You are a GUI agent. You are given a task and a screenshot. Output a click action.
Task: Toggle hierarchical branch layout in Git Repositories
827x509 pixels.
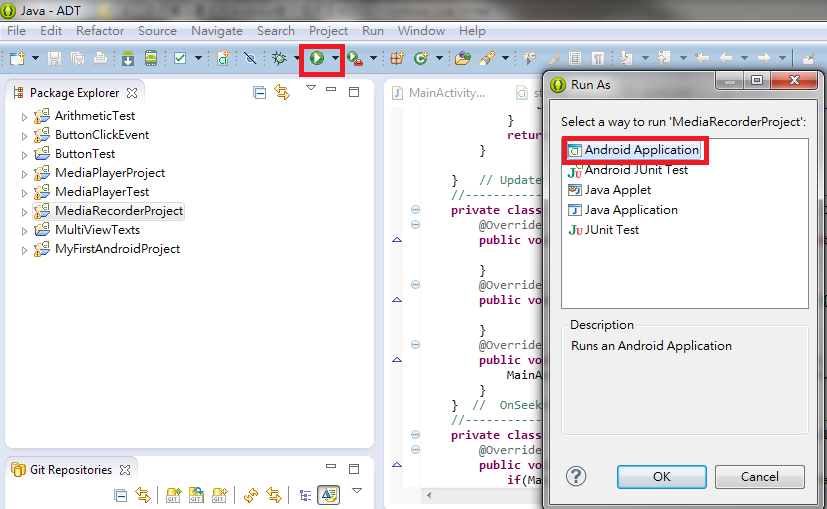305,495
